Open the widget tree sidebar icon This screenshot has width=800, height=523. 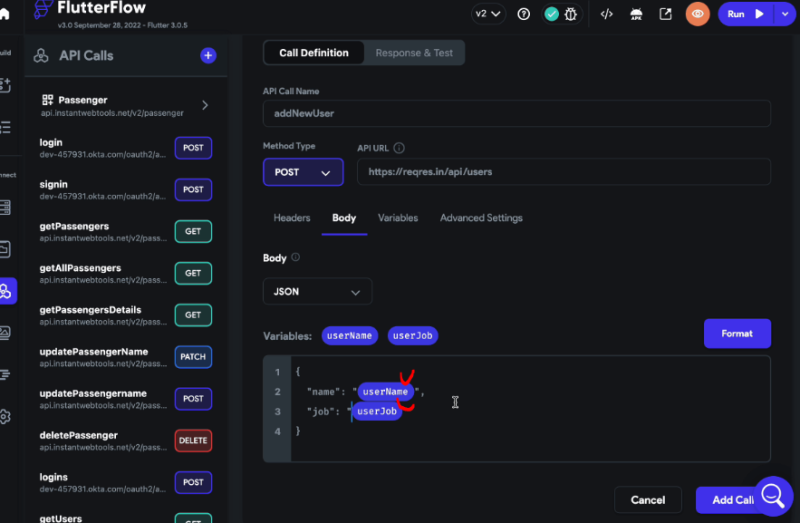(x=5, y=127)
